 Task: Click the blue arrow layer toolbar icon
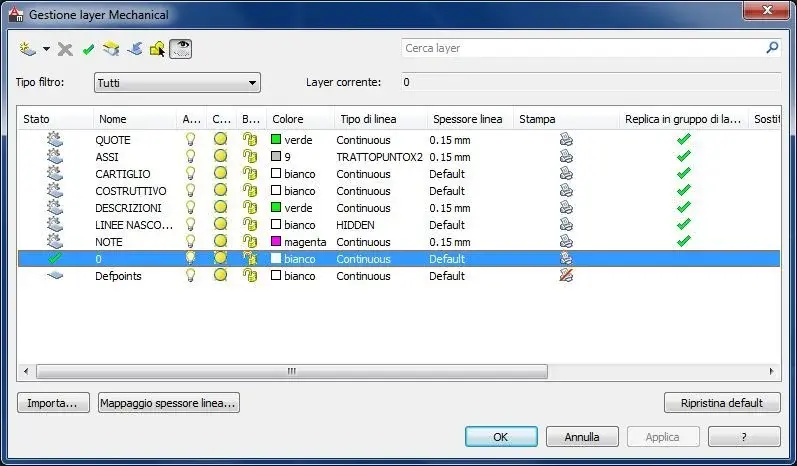[x=135, y=49]
